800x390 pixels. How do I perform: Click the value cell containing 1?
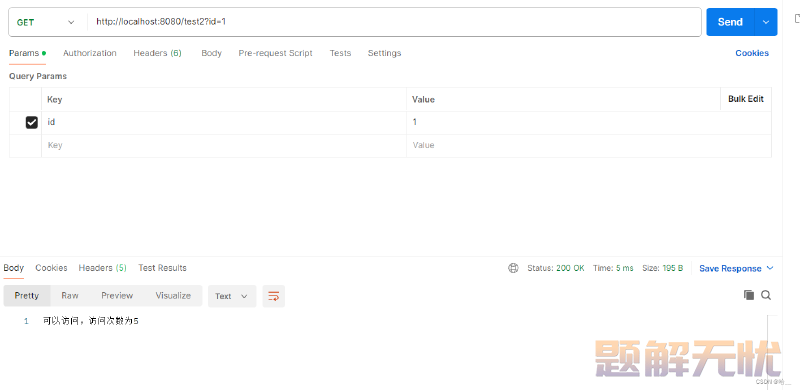coord(589,123)
